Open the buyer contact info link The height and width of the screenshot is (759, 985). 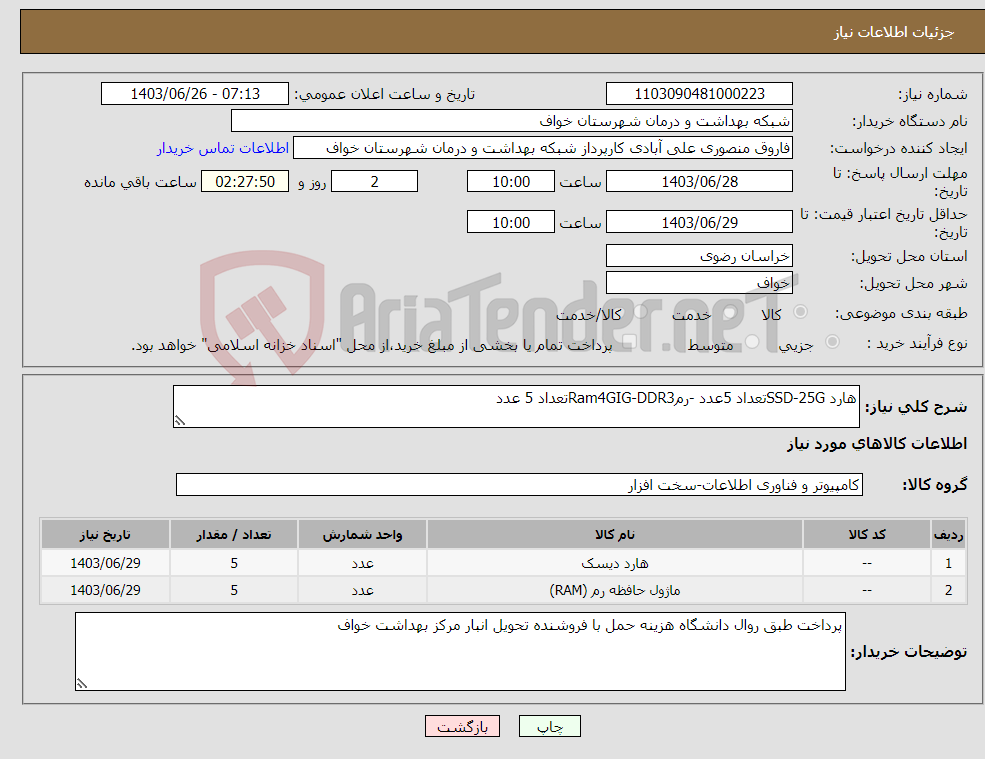tap(223, 148)
